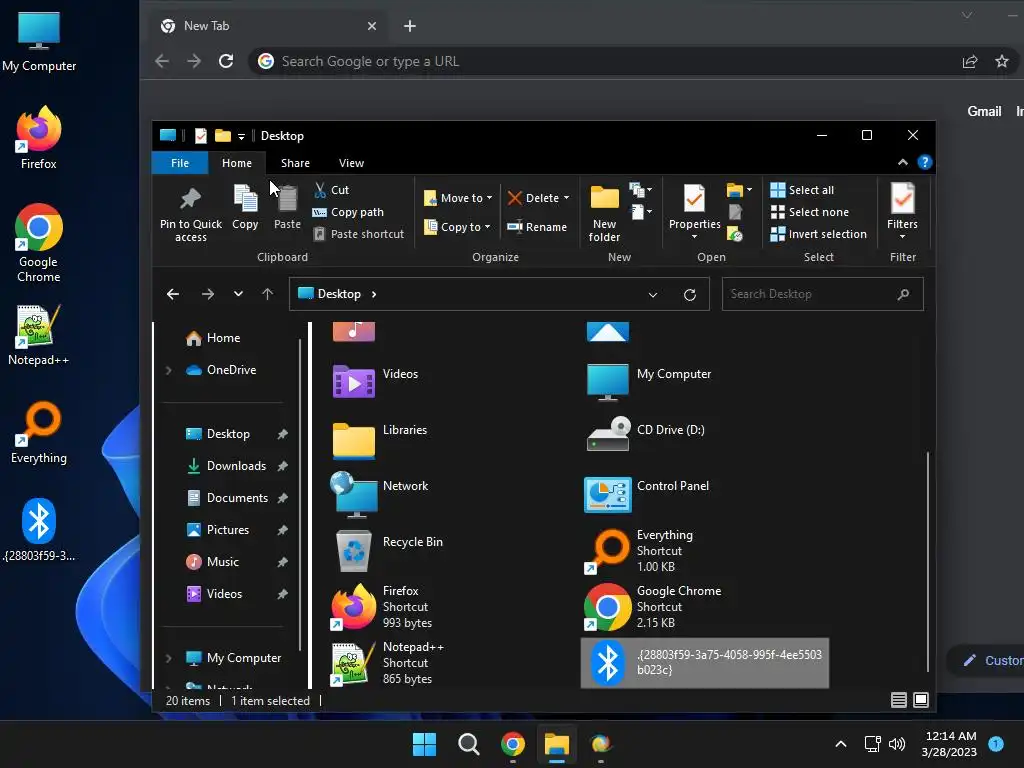
Task: Collapse the ribbon with up chevron
Action: click(903, 162)
